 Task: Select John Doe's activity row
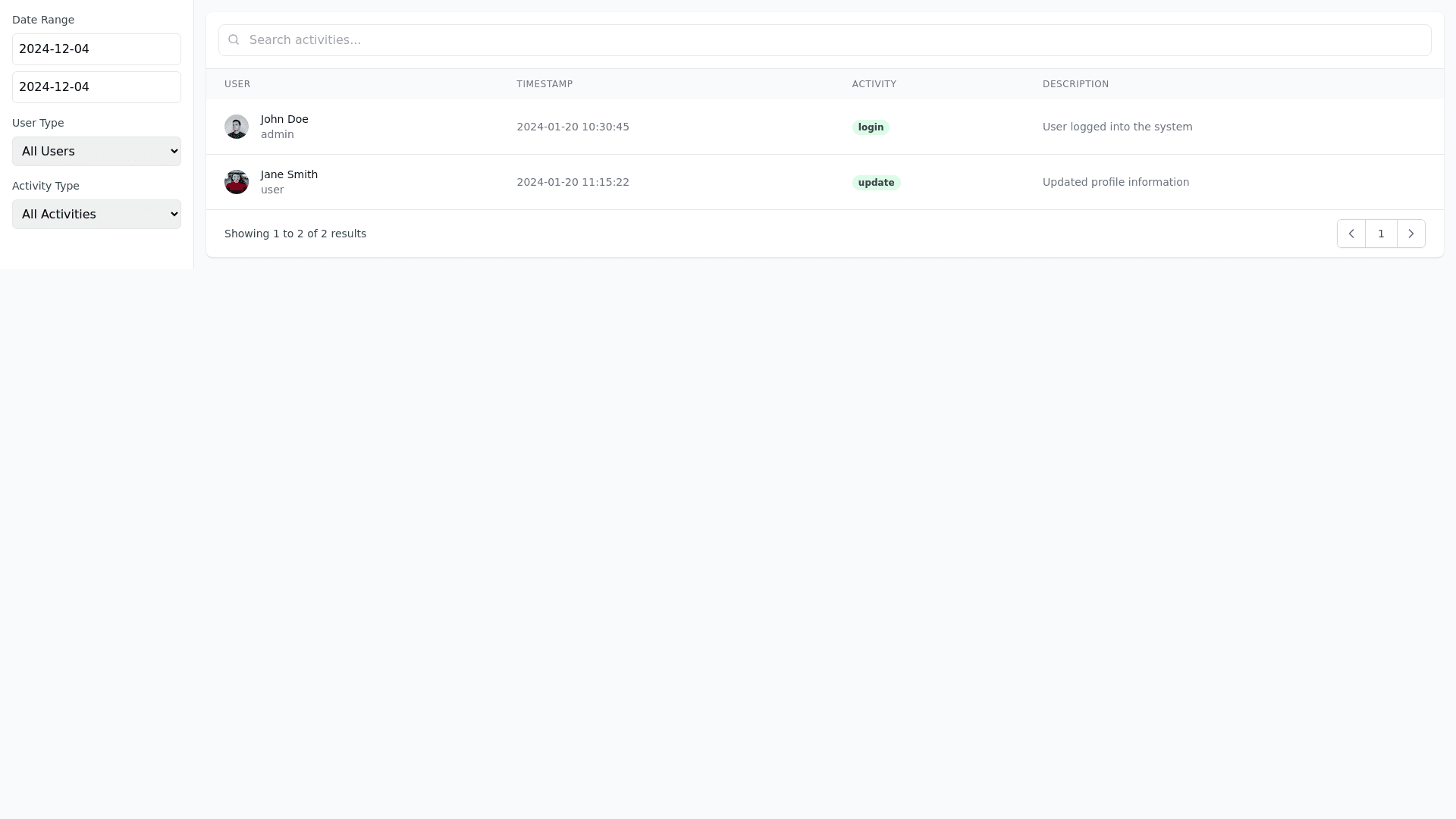(x=682, y=127)
